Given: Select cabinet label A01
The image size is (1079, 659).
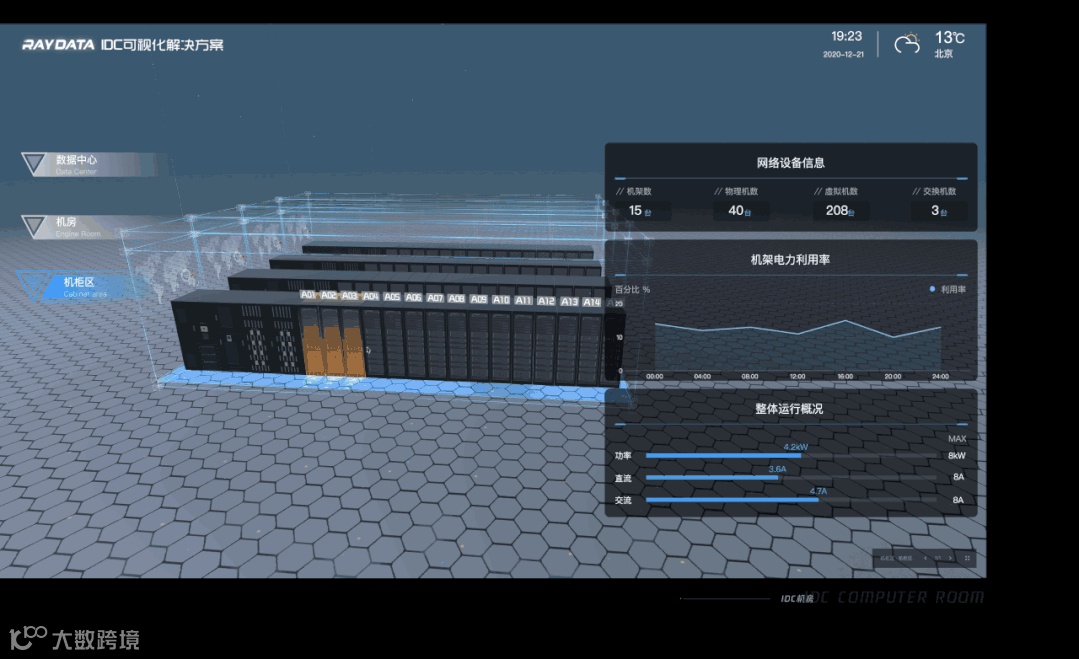Looking at the screenshot, I should click(x=308, y=294).
